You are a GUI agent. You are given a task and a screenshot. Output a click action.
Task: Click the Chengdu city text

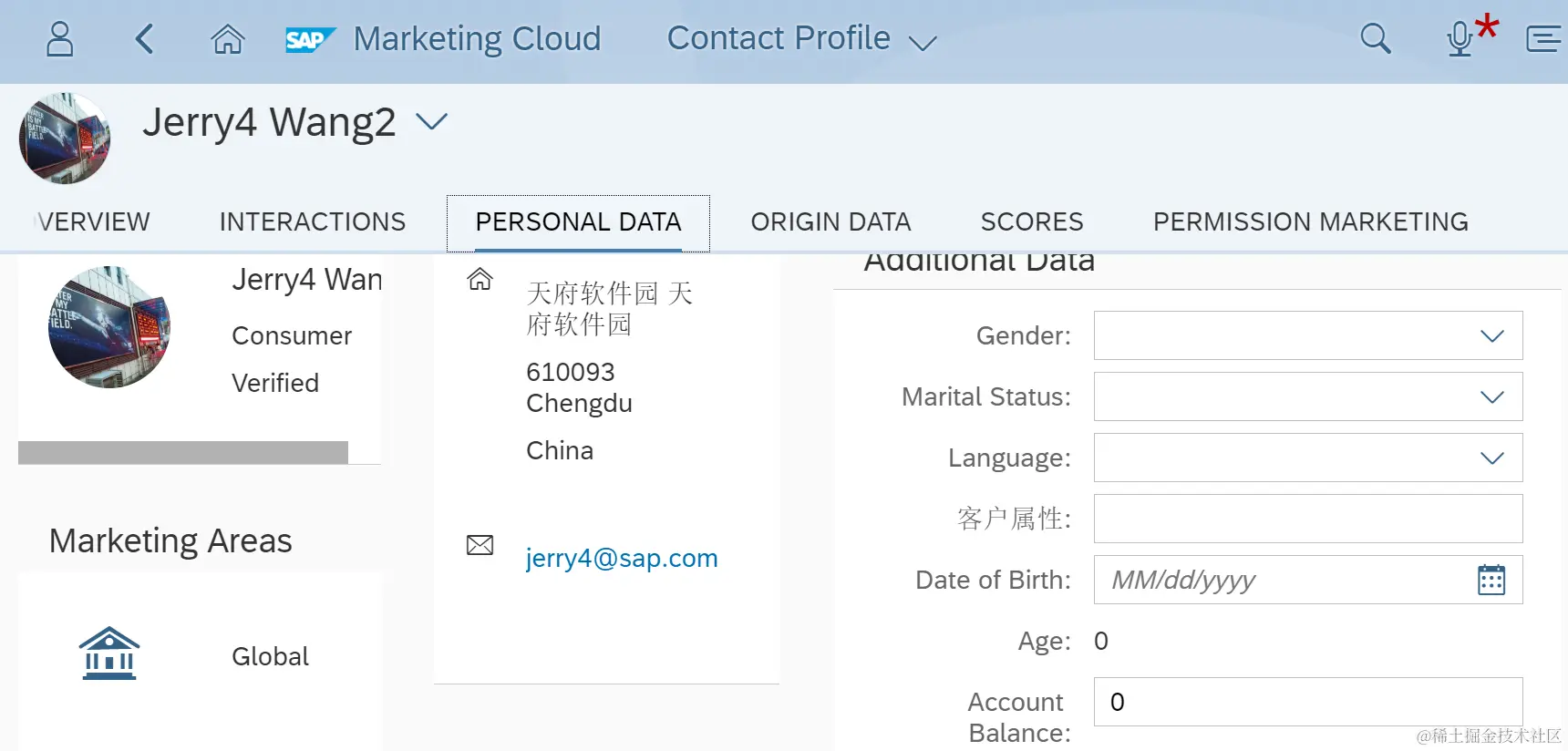(579, 403)
